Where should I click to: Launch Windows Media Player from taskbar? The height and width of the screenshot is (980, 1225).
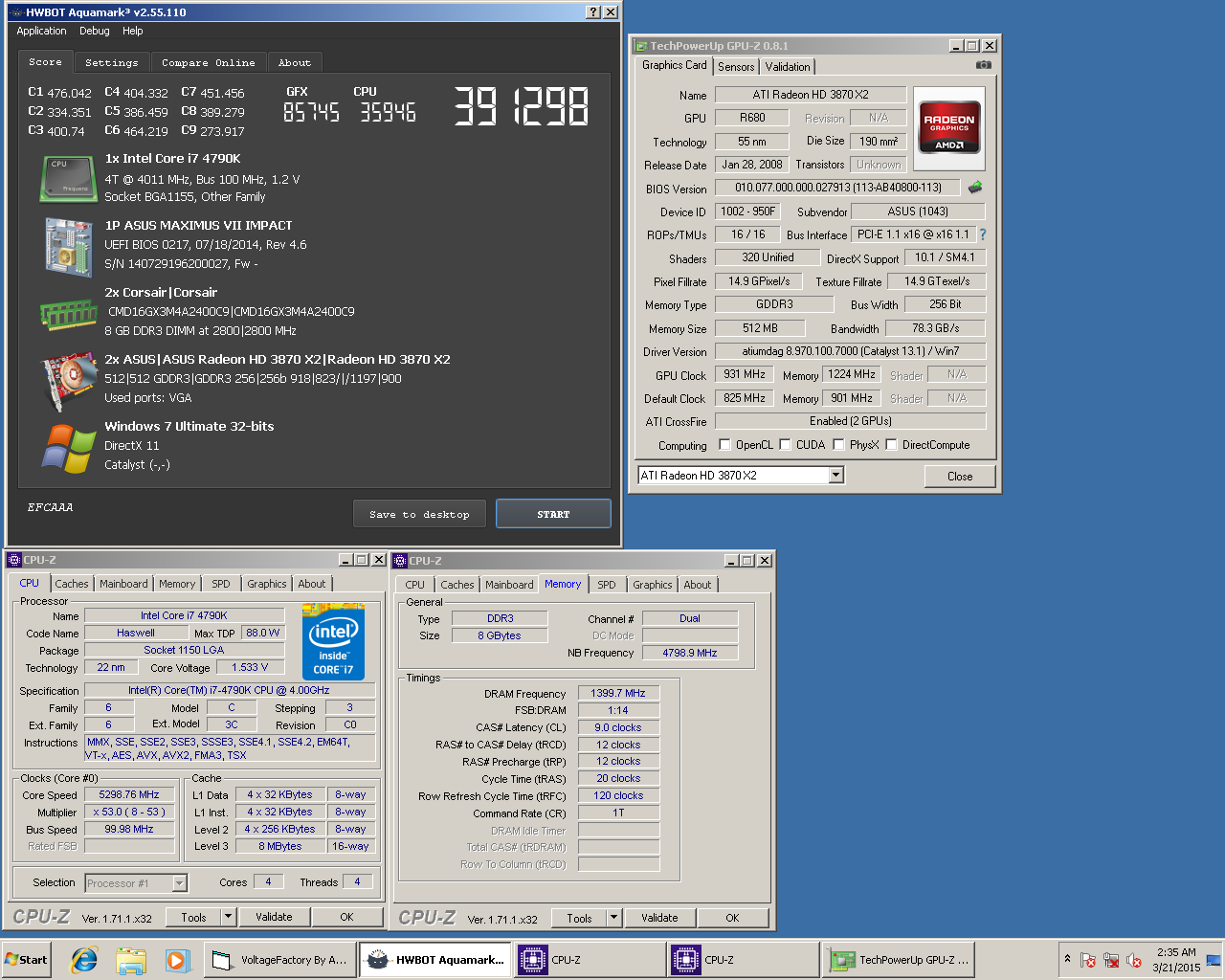[177, 960]
